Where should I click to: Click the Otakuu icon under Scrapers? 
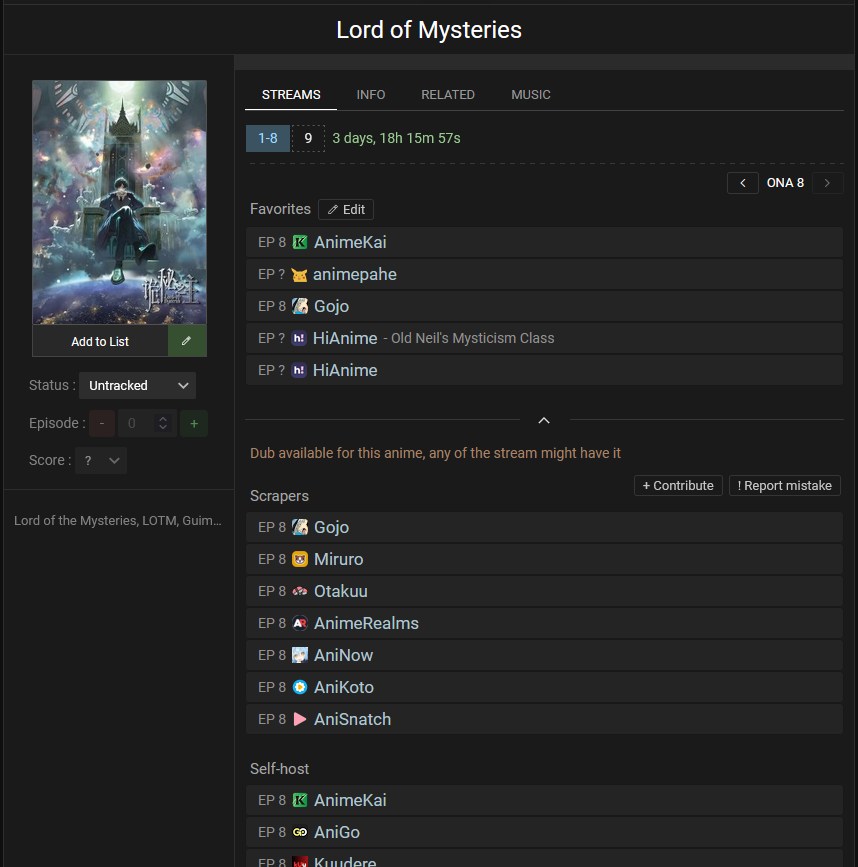pyautogui.click(x=300, y=592)
